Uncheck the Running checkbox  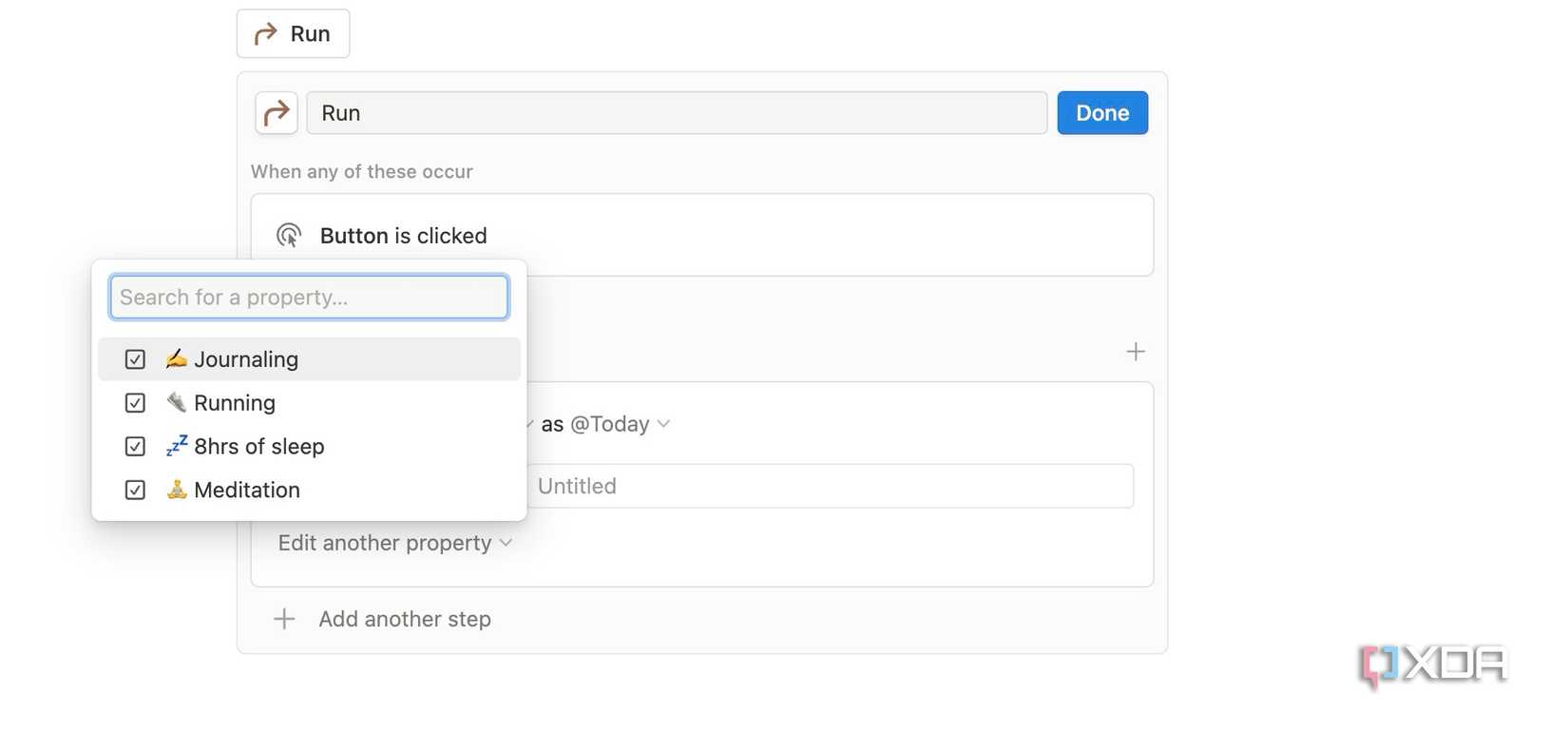click(134, 402)
